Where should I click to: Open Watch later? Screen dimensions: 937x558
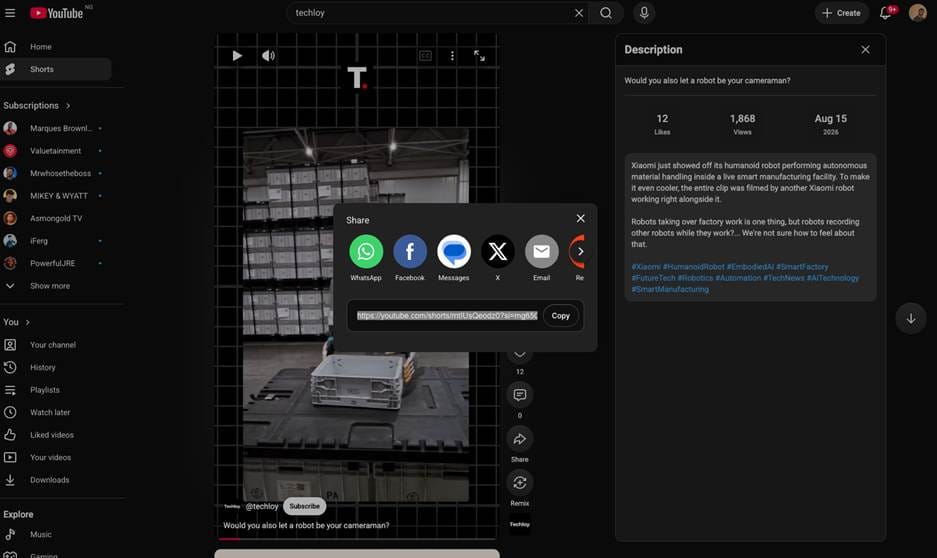click(x=56, y=412)
